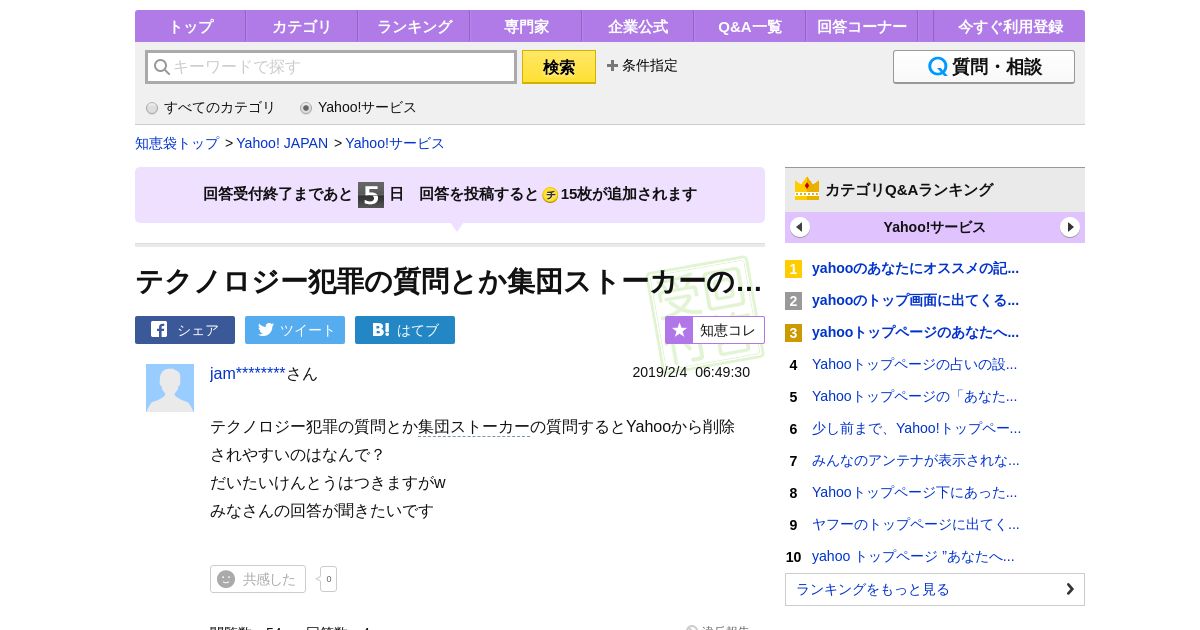1200x630 pixels.
Task: Share the question with シェア button
Action: (185, 330)
